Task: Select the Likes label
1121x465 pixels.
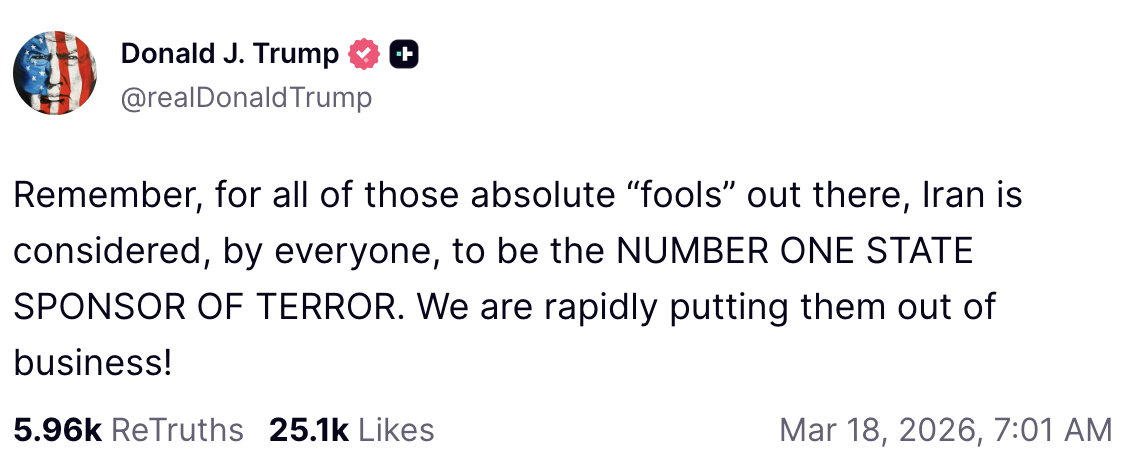Action: 396,430
